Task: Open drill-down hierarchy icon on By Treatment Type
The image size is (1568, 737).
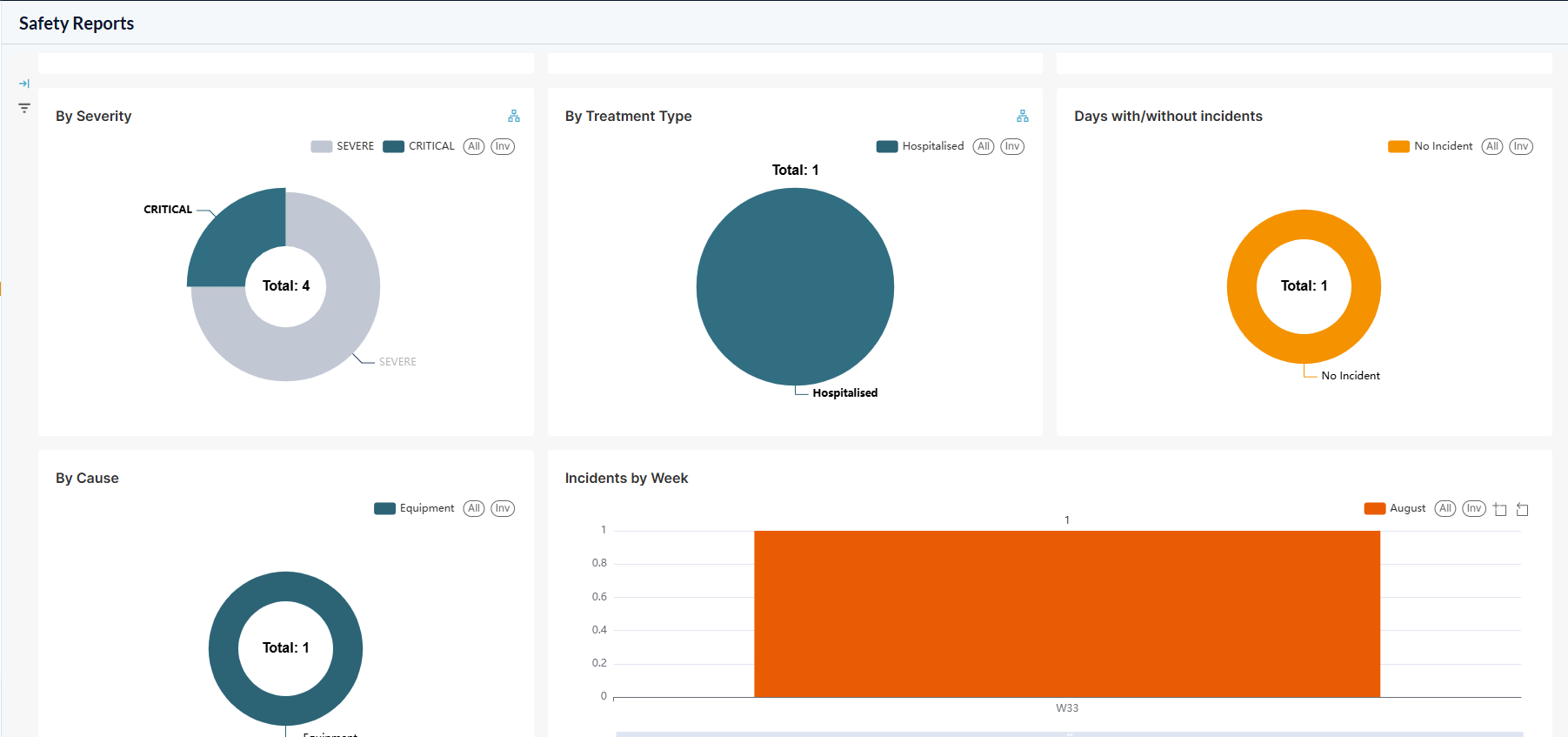Action: (1023, 116)
